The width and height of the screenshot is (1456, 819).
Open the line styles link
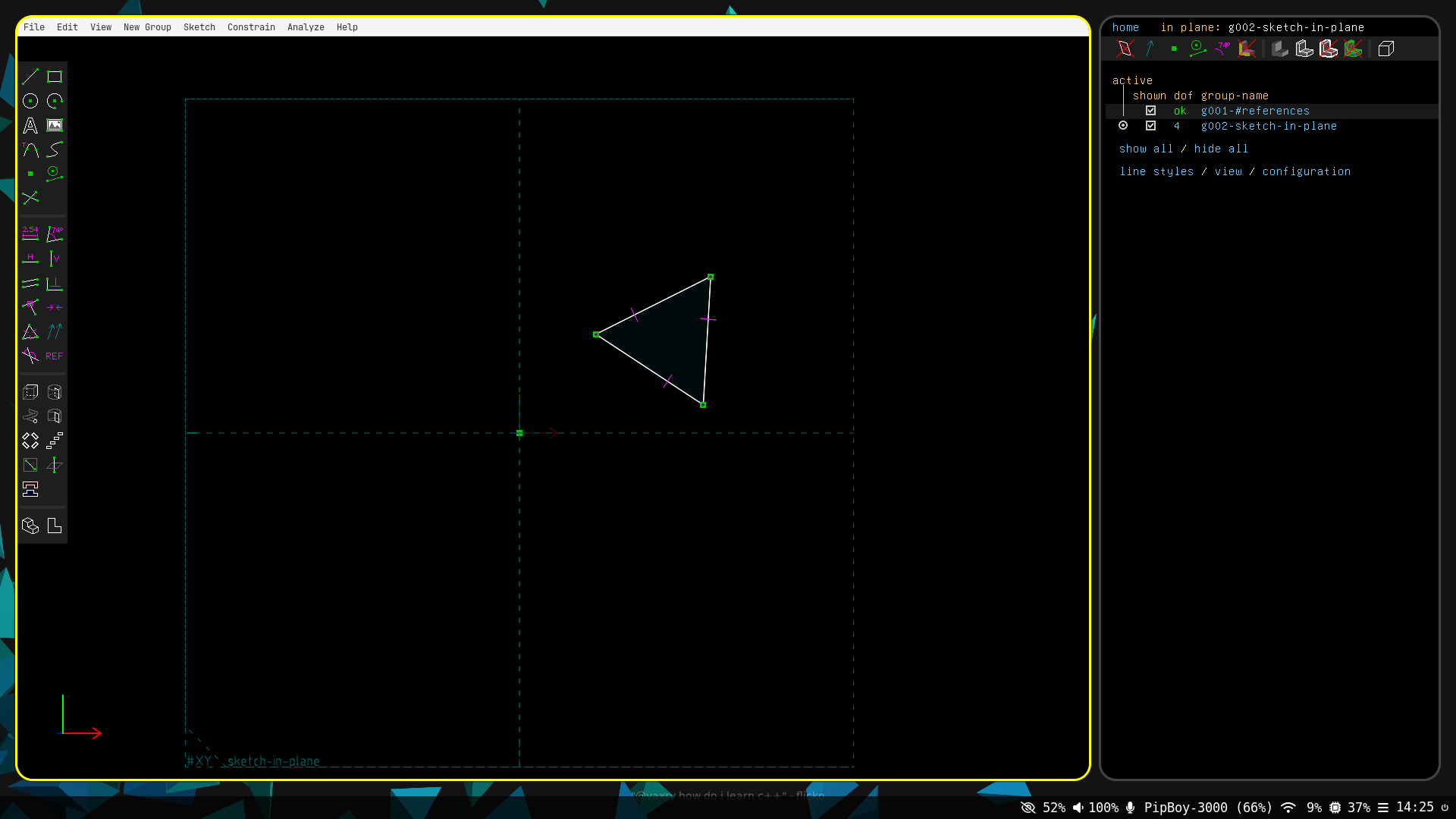coord(1156,172)
